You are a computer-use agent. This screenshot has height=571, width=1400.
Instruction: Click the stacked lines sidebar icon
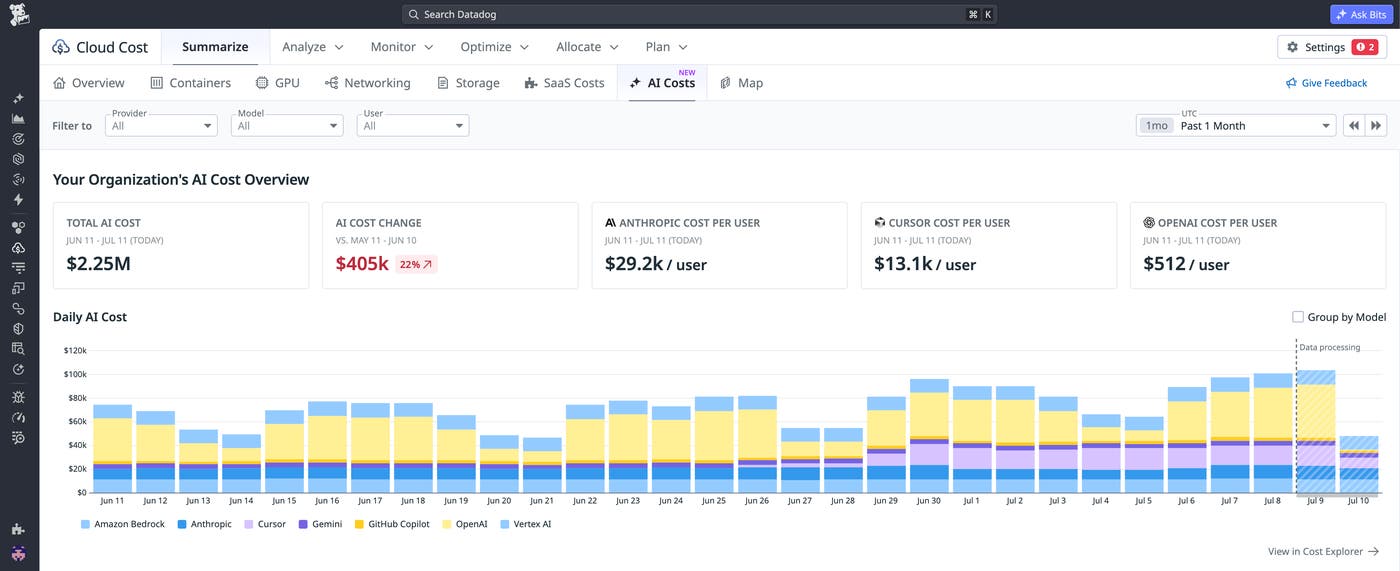point(18,268)
